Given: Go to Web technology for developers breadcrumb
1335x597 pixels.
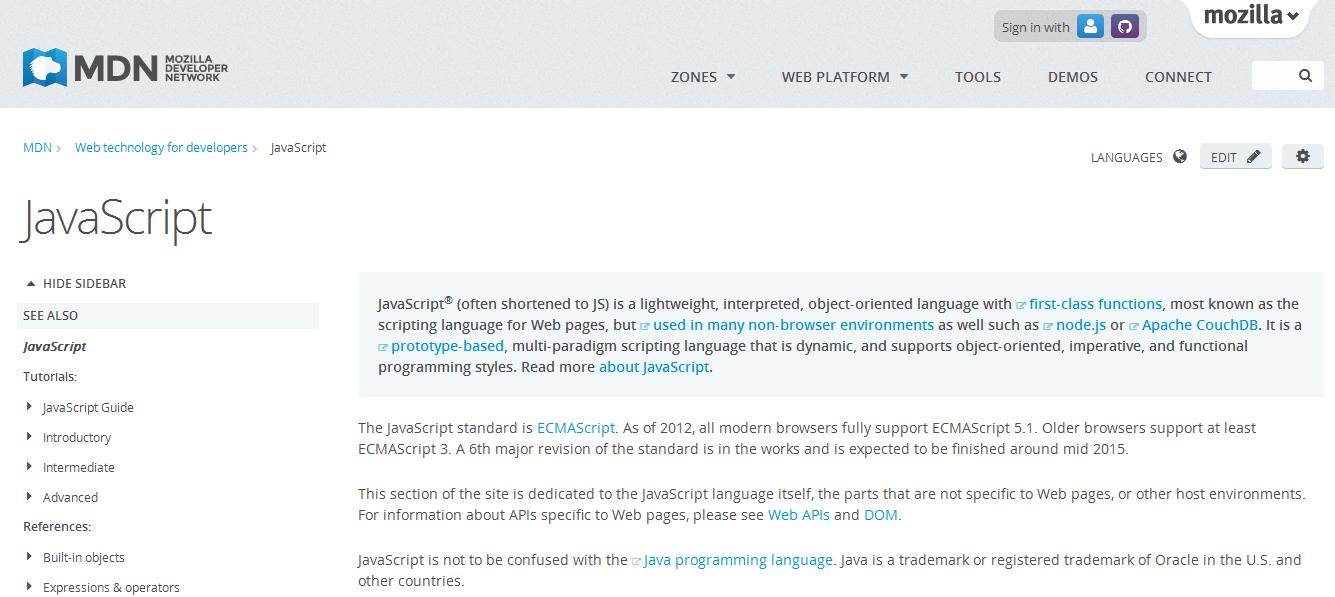Looking at the screenshot, I should coord(161,147).
